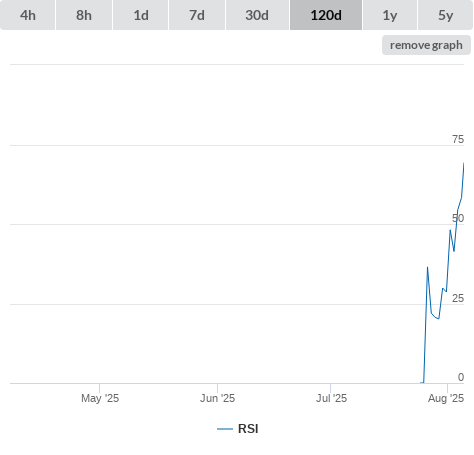Switch the chart to 1y range
Screen dimensions: 474x455
pyautogui.click(x=390, y=15)
